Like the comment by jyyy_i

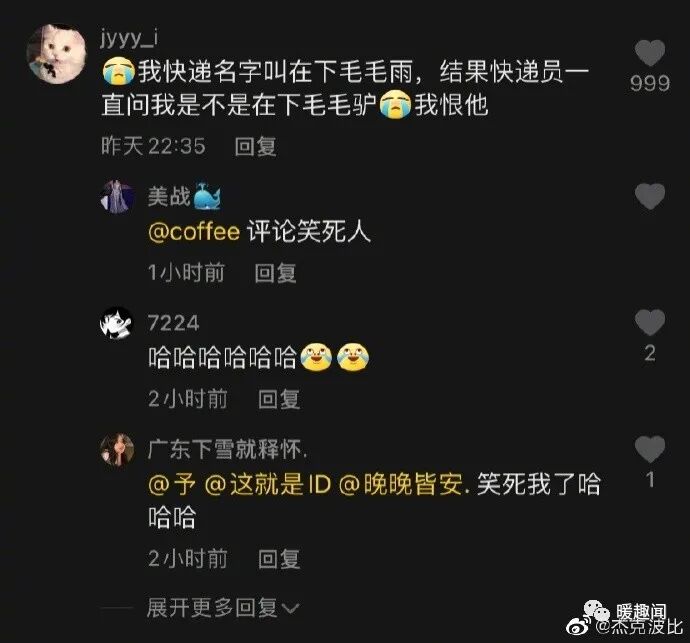pyautogui.click(x=650, y=53)
